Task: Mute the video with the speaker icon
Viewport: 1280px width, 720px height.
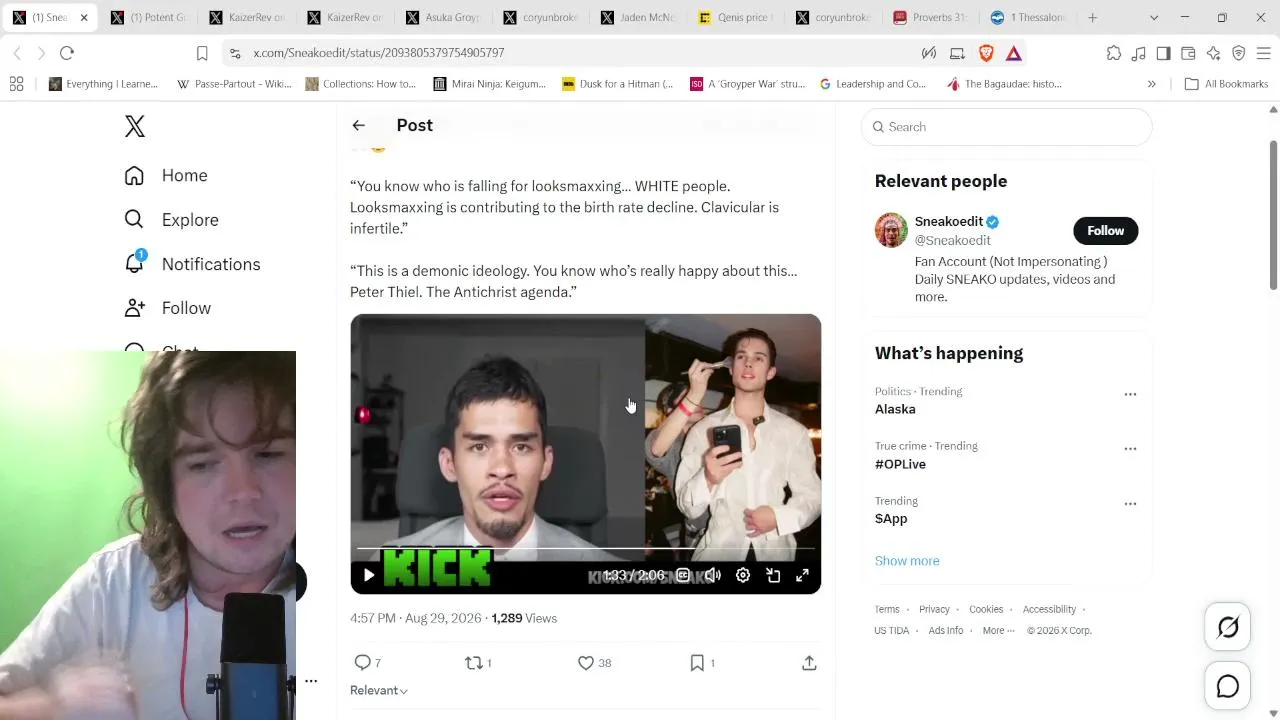Action: (713, 575)
